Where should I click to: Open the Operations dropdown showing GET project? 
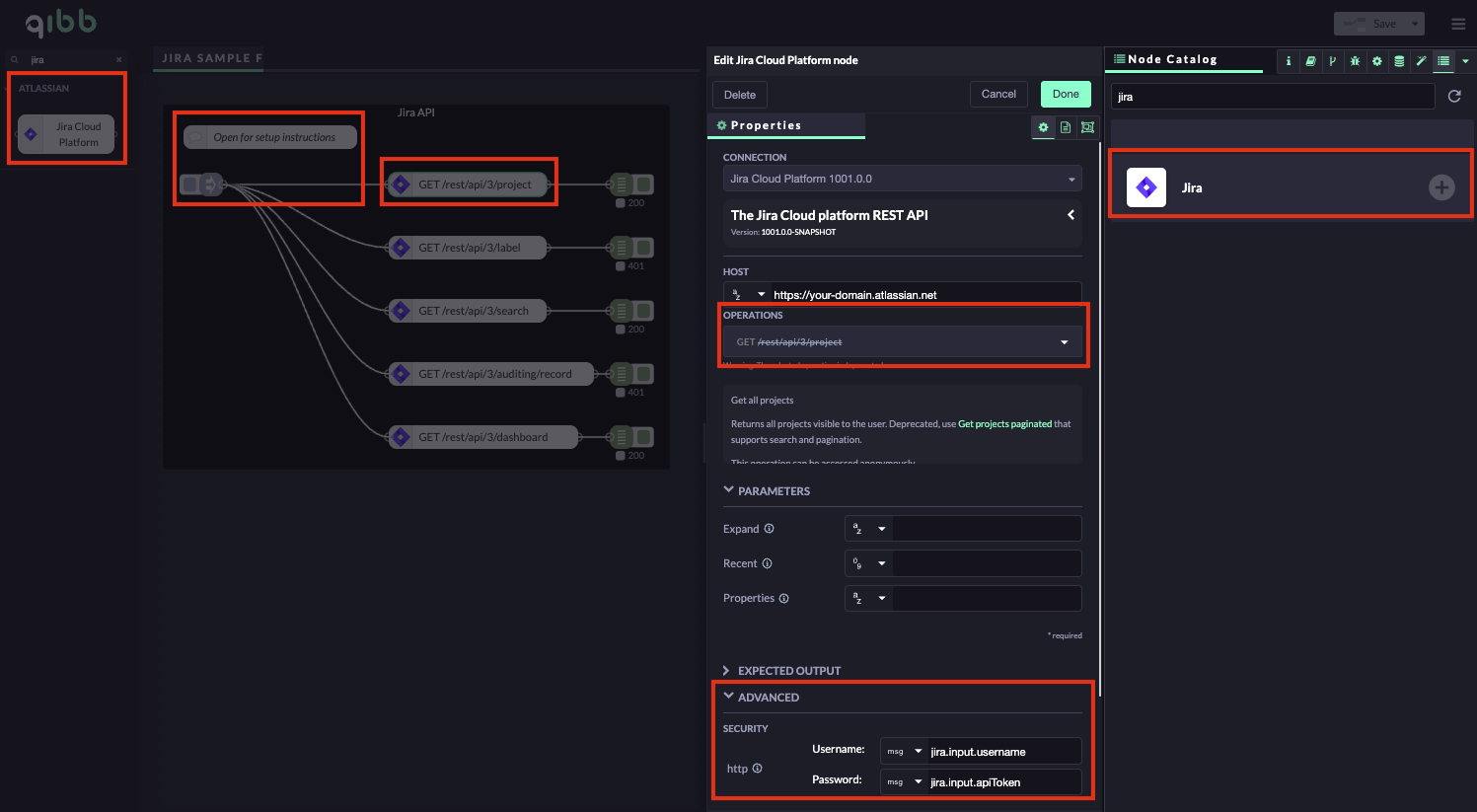click(x=902, y=342)
